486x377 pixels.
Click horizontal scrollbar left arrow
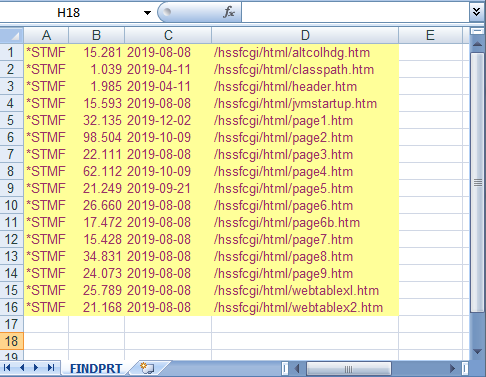pyautogui.click(x=297, y=368)
